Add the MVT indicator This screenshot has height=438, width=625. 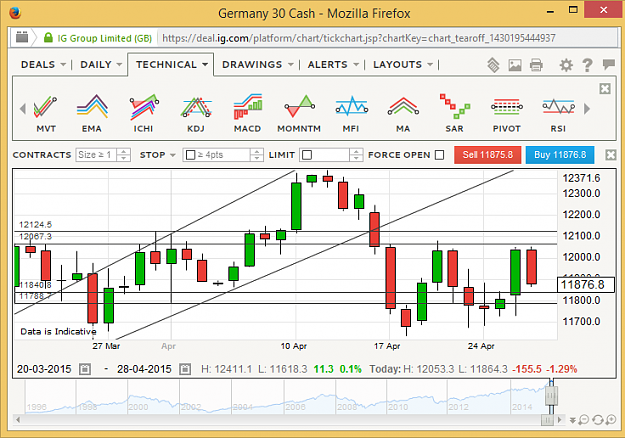[x=45, y=113]
